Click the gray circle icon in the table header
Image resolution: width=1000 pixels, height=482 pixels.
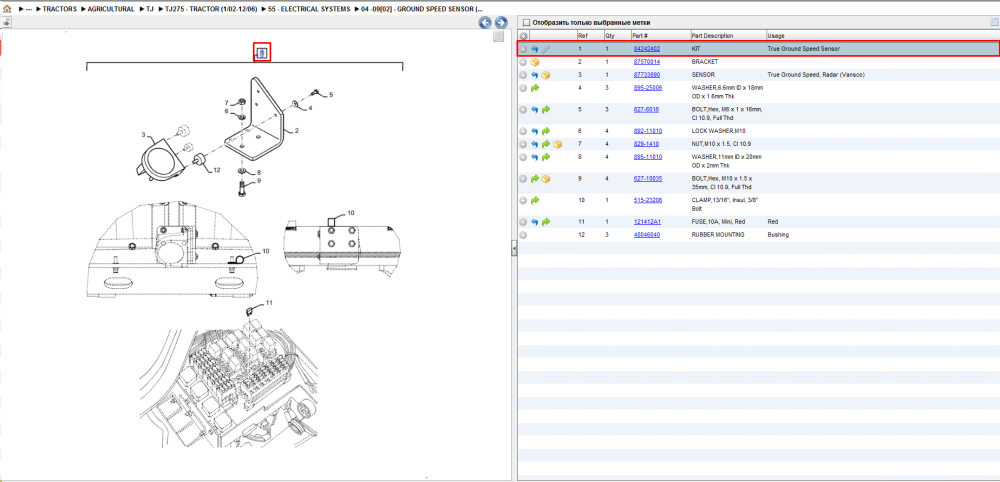coord(523,36)
